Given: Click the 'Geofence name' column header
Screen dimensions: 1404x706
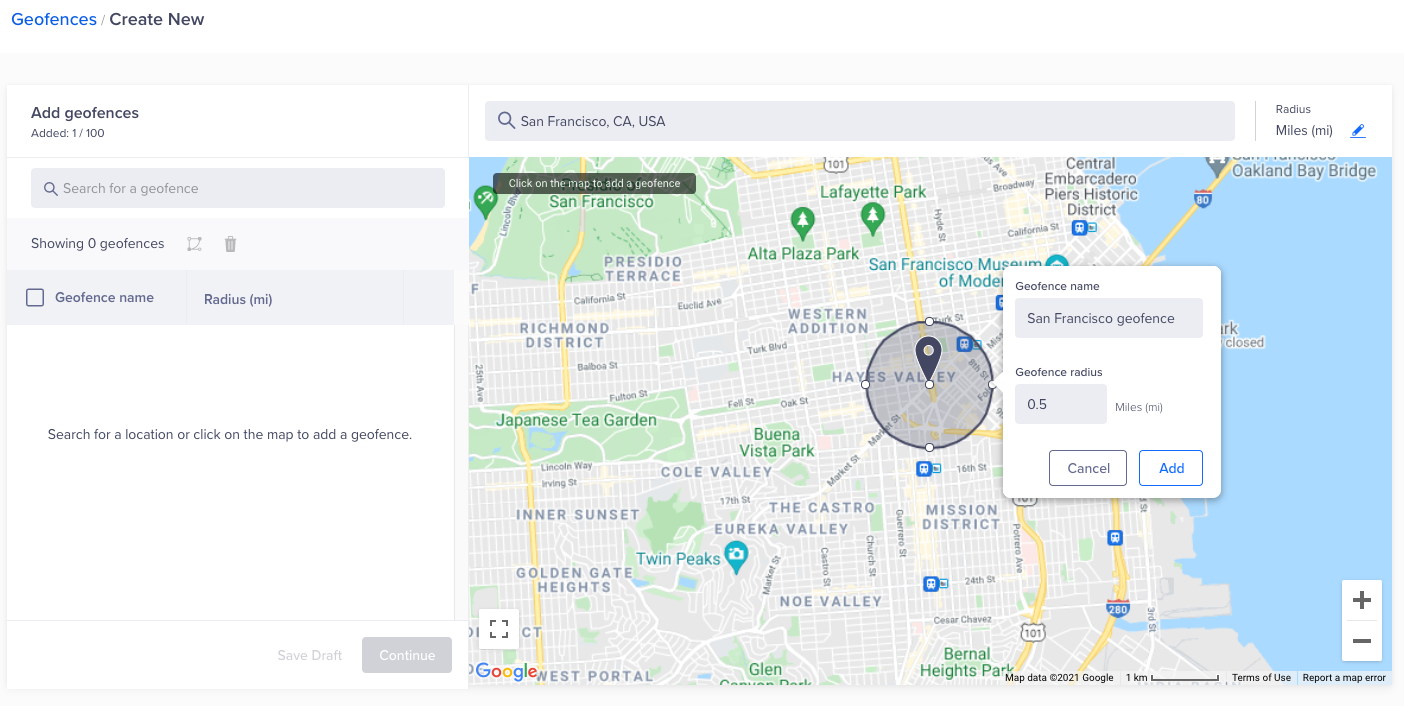Looking at the screenshot, I should 104,297.
